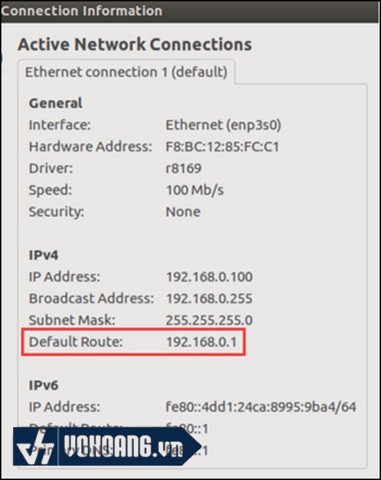Select the IPv6 address fe80::4dd1:24ca:8995:9ba4/64
381x480 pixels.
point(261,407)
